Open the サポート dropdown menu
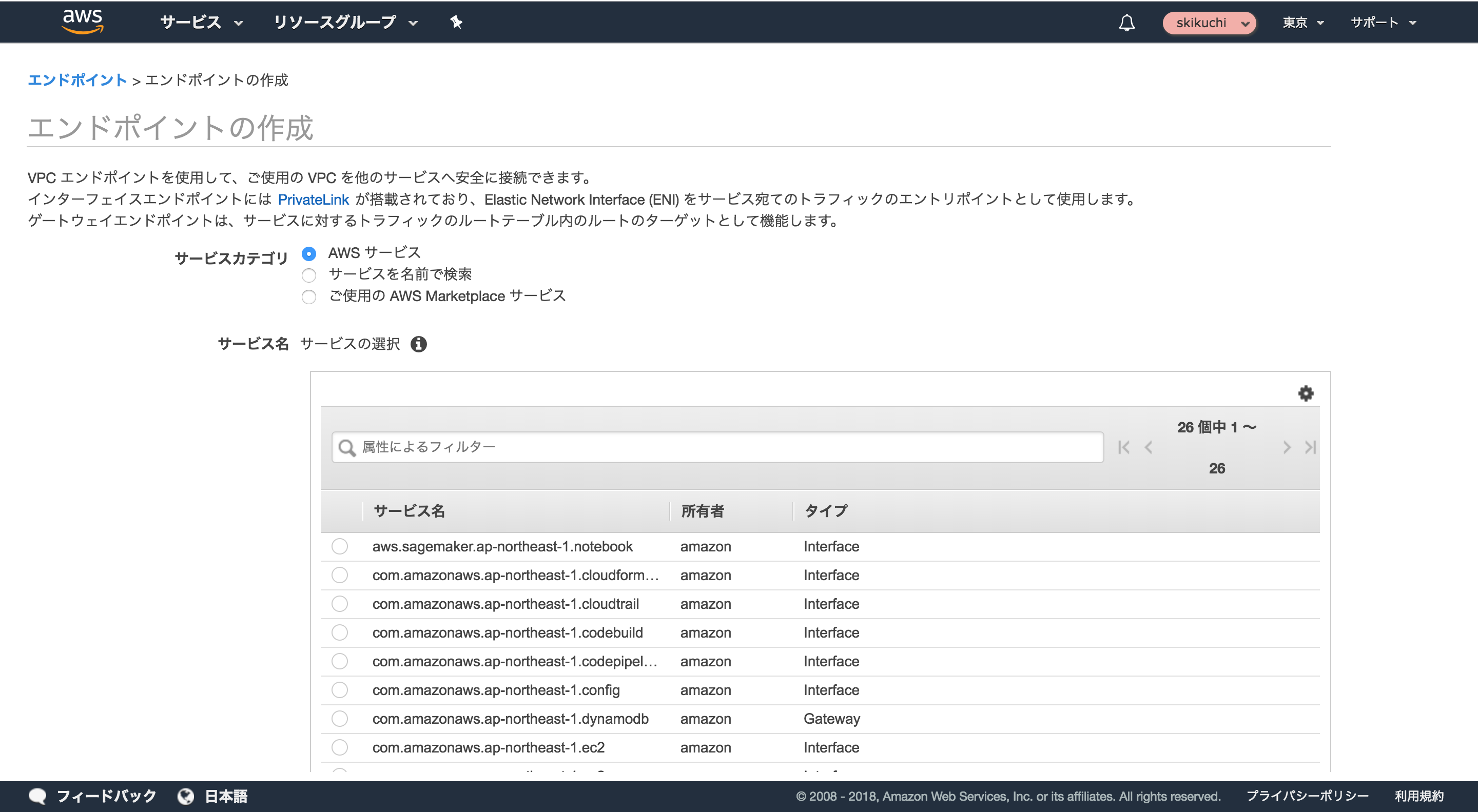1478x812 pixels. click(1384, 23)
